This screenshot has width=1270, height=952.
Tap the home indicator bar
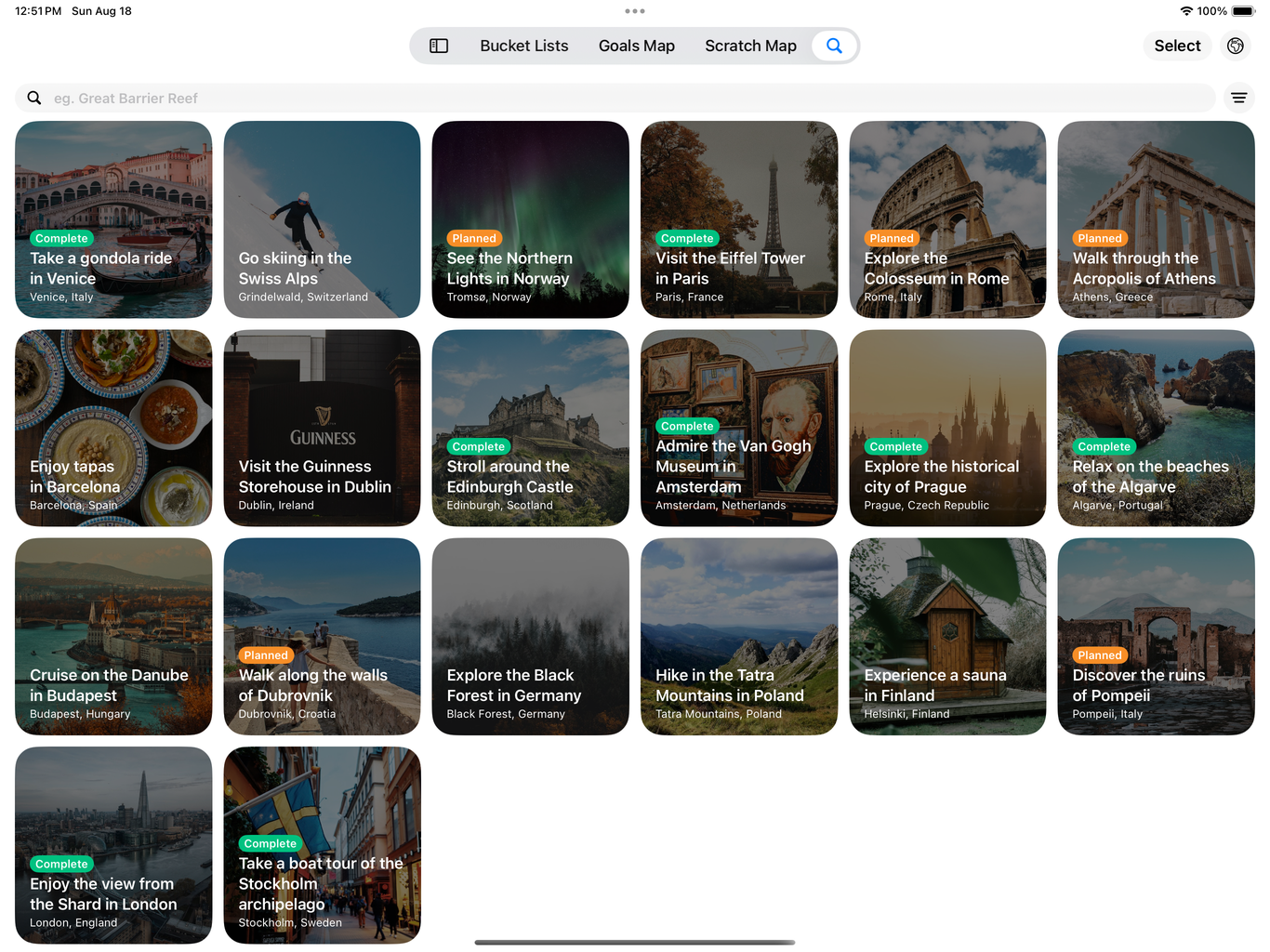(x=635, y=943)
